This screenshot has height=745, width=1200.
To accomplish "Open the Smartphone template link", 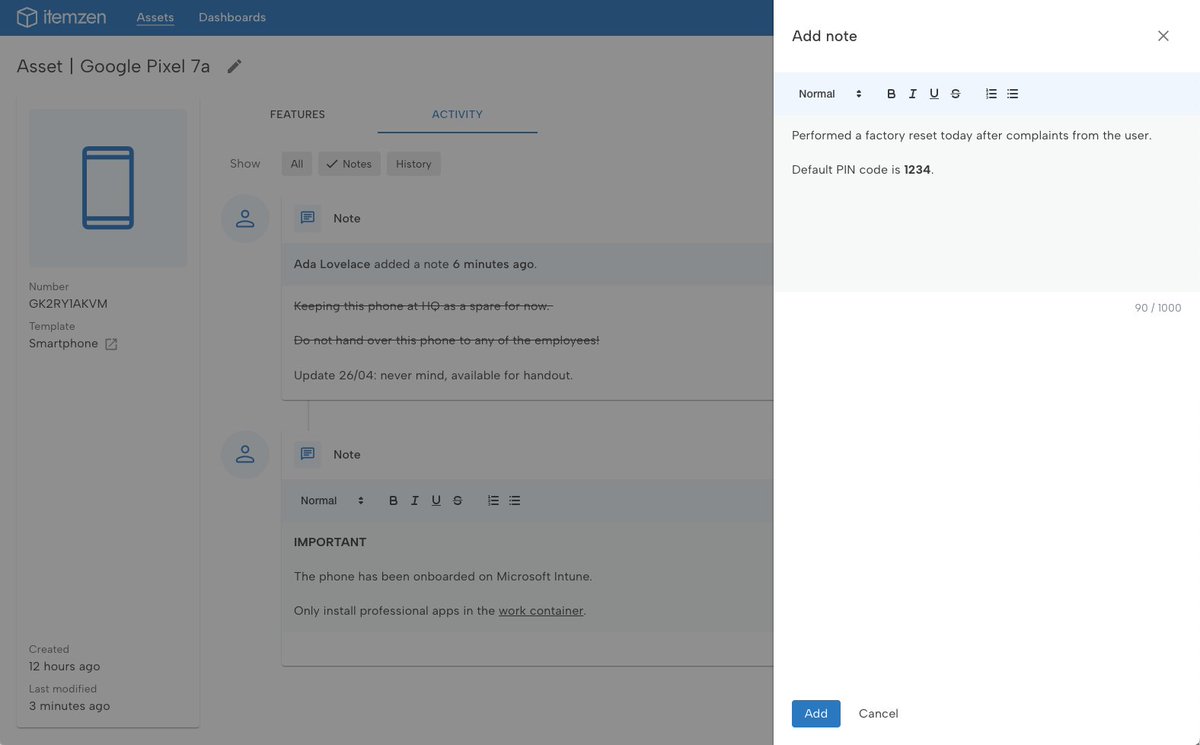I will [64, 344].
